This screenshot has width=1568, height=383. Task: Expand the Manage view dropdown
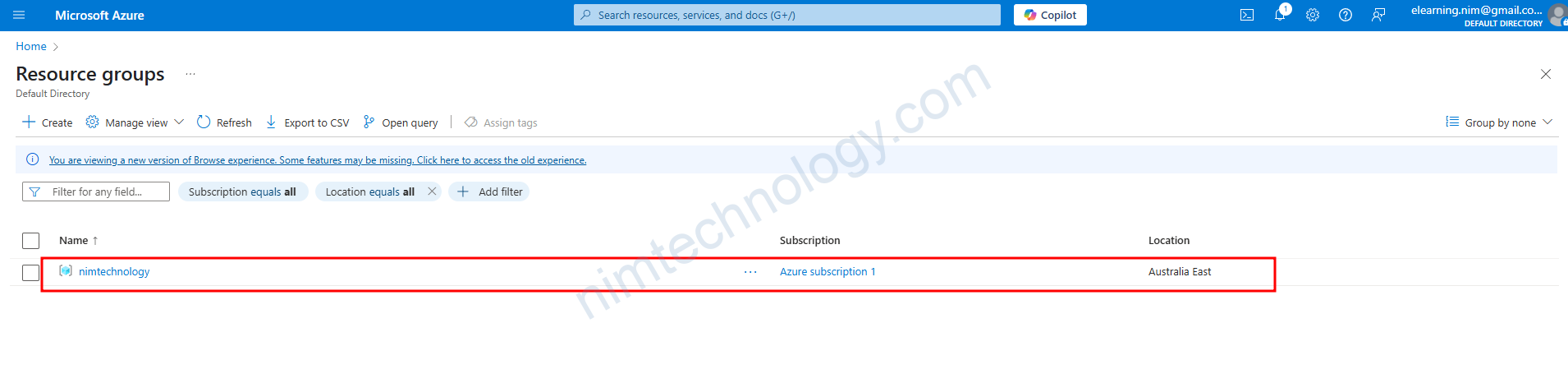click(135, 122)
